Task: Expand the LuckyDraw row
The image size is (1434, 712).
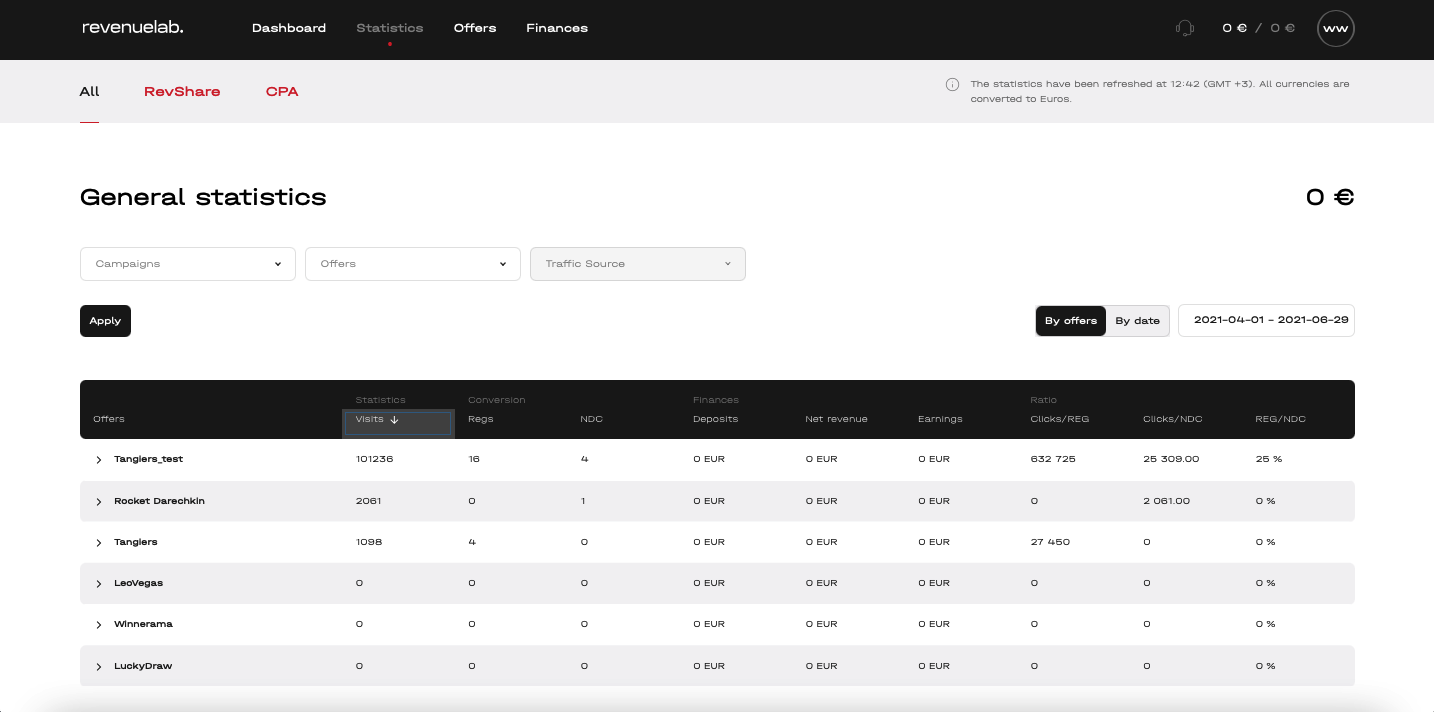Action: click(x=99, y=667)
